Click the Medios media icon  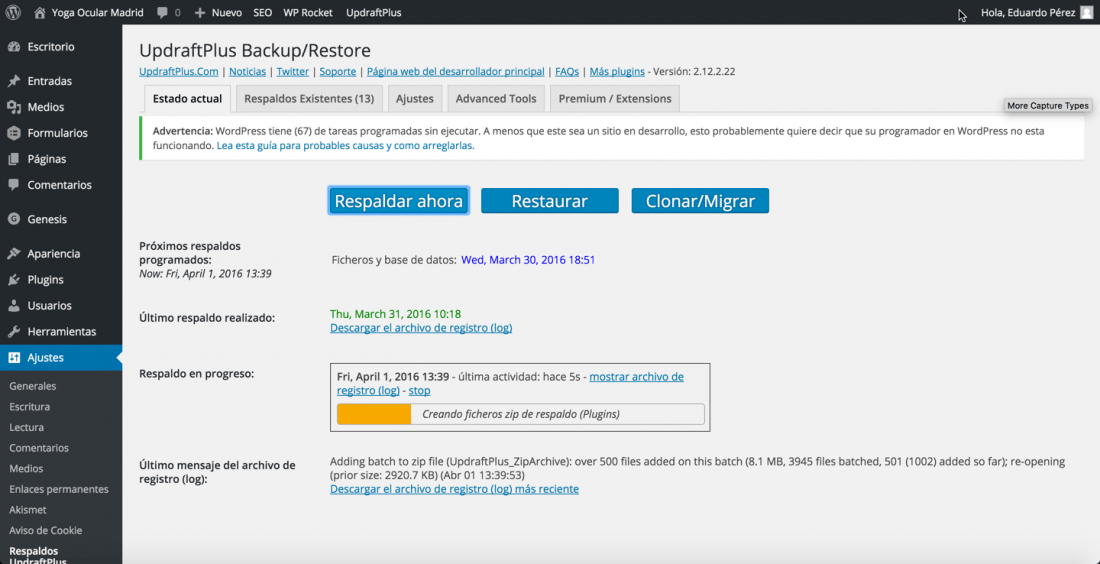tap(13, 107)
